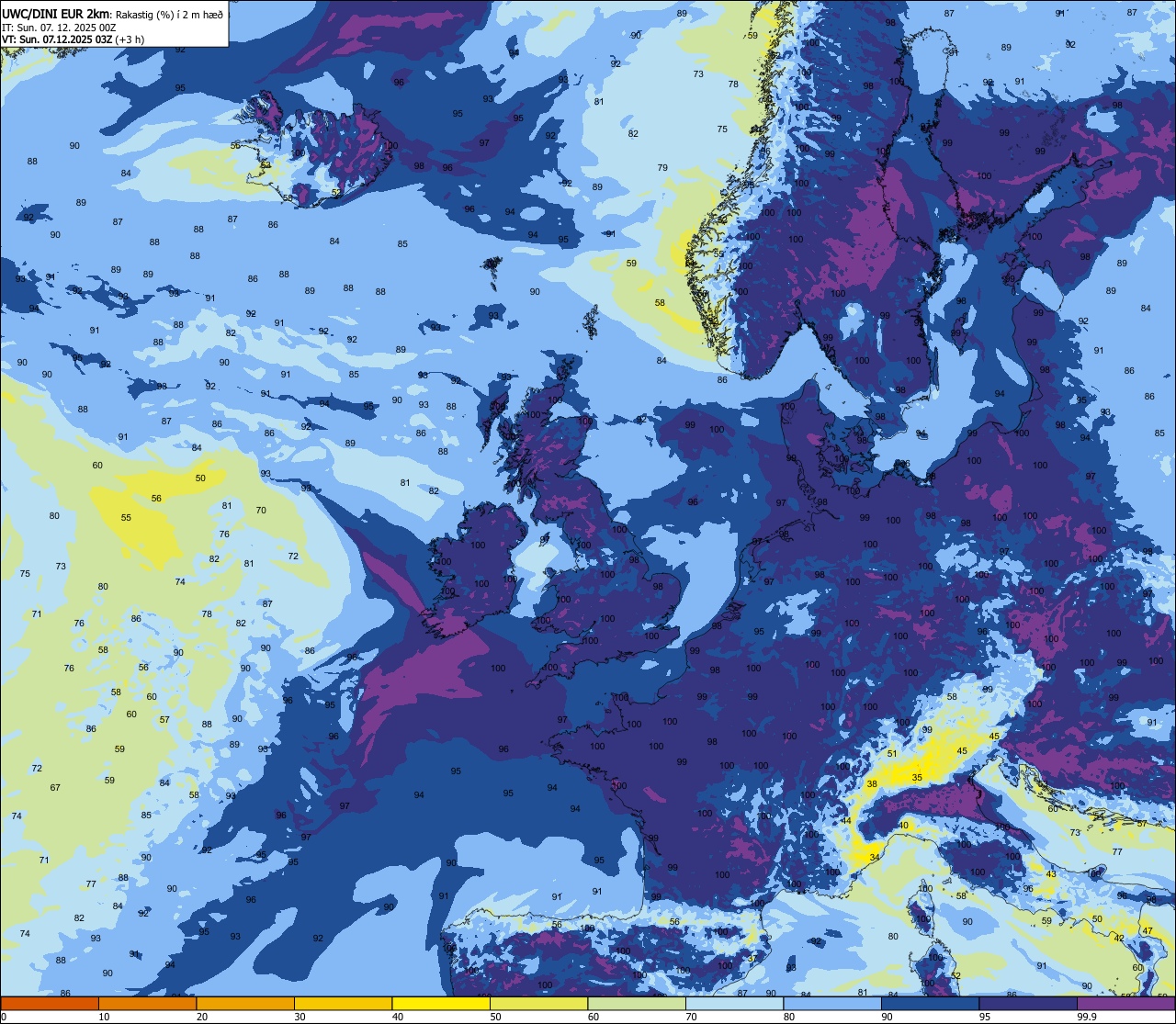The height and width of the screenshot is (1024, 1176).
Task: Click the humidity value 38 on the map
Action: tap(872, 784)
